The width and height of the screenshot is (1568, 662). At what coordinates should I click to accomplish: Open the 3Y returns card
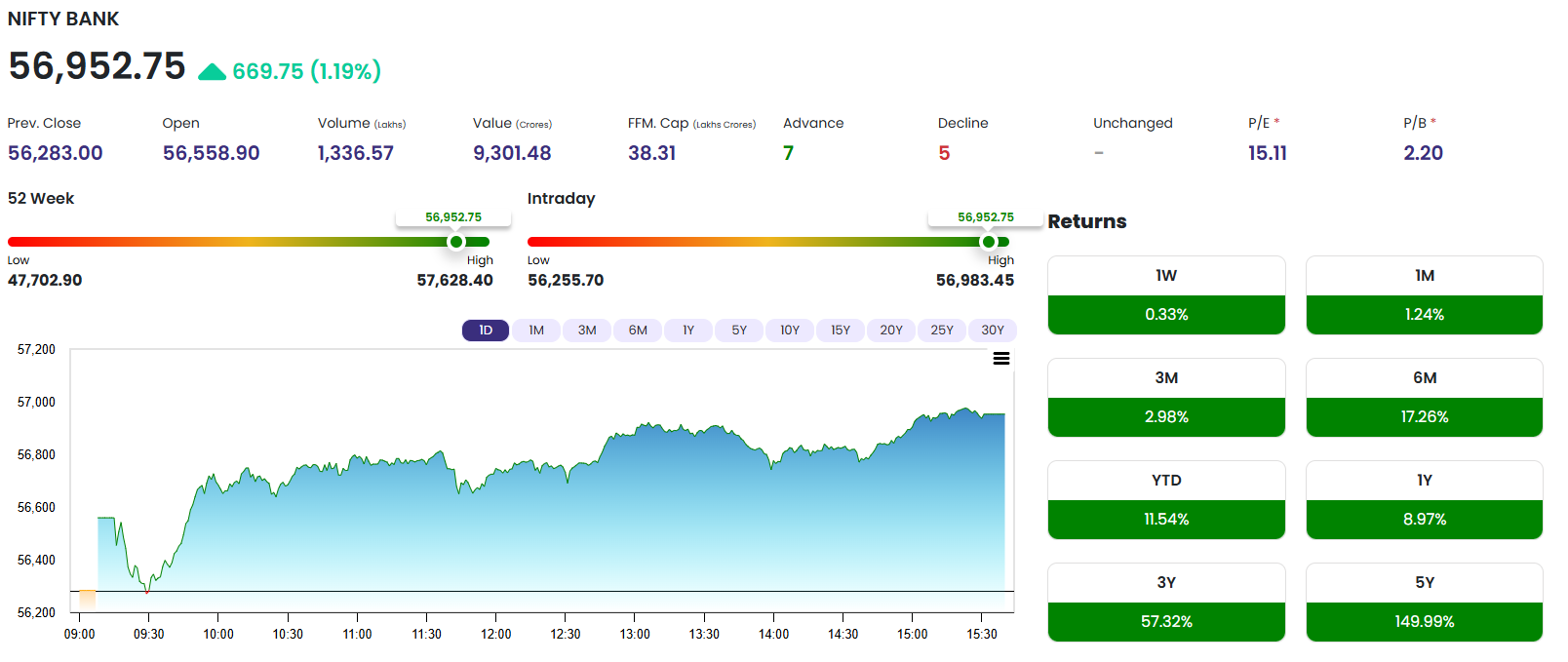click(1166, 603)
